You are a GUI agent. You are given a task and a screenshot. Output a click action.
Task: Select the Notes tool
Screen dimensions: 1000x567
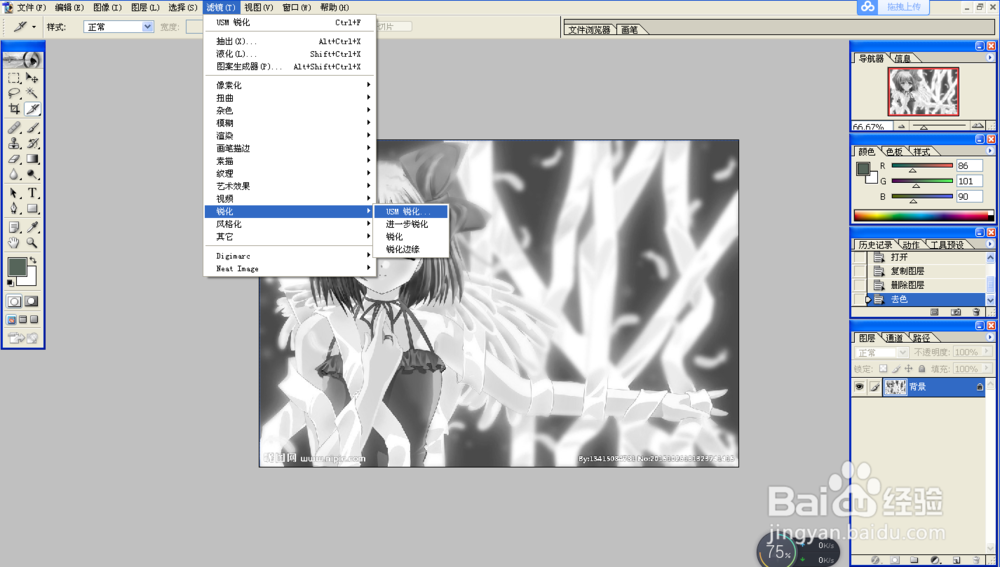[x=14, y=226]
